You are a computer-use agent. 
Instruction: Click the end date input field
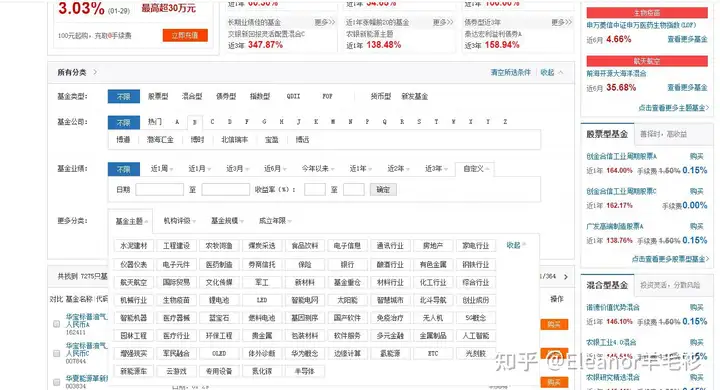coord(225,189)
